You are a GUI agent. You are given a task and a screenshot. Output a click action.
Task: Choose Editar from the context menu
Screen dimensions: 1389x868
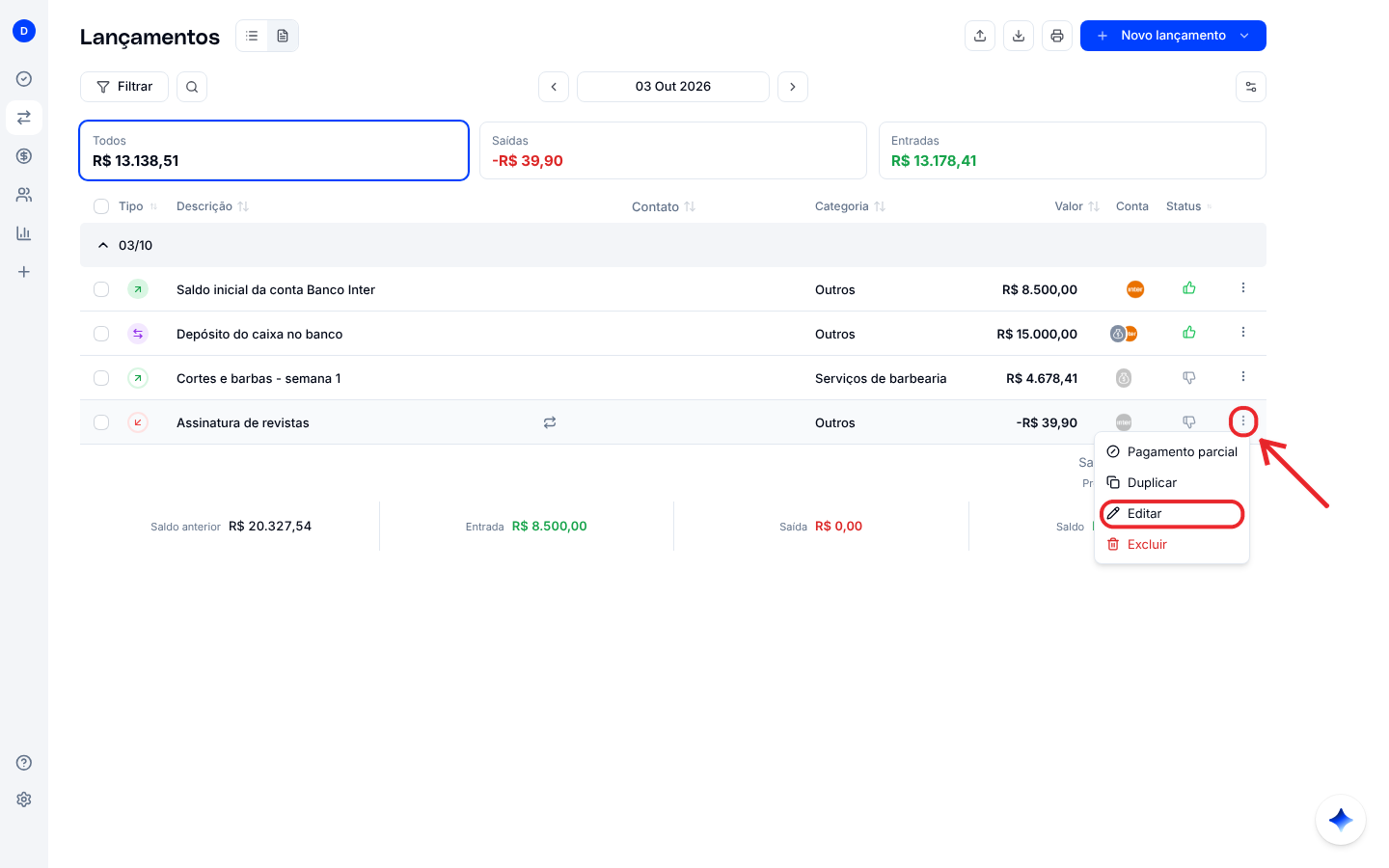click(1172, 513)
